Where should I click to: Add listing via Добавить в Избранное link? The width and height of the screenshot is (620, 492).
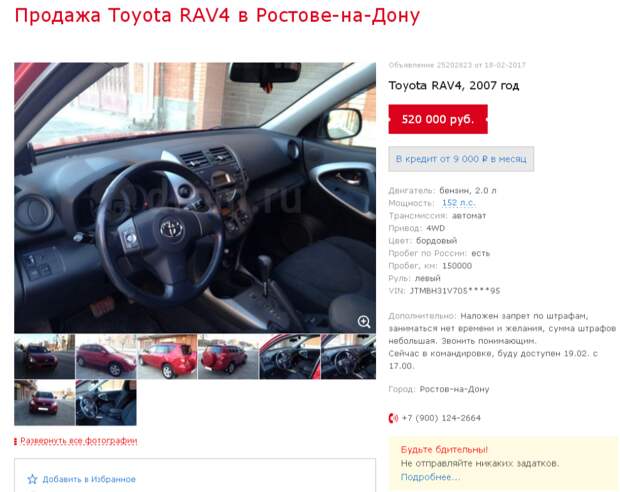pyautogui.click(x=89, y=479)
